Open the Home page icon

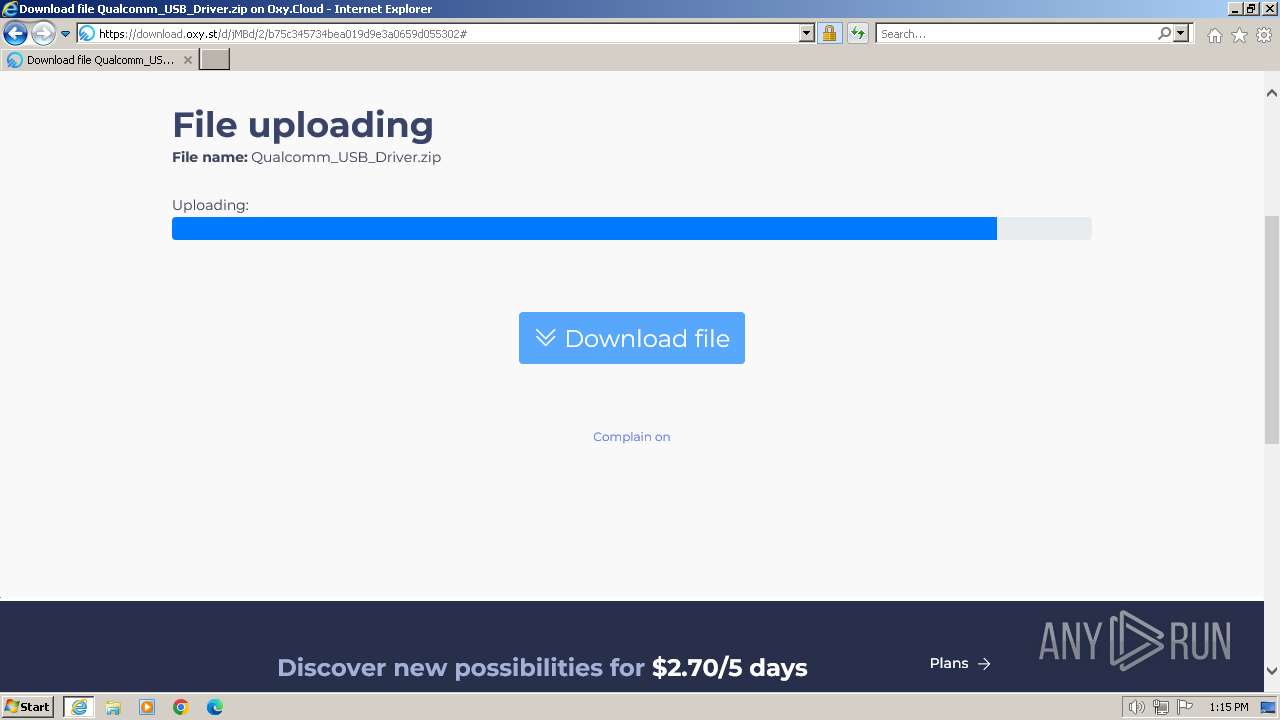(x=1214, y=35)
